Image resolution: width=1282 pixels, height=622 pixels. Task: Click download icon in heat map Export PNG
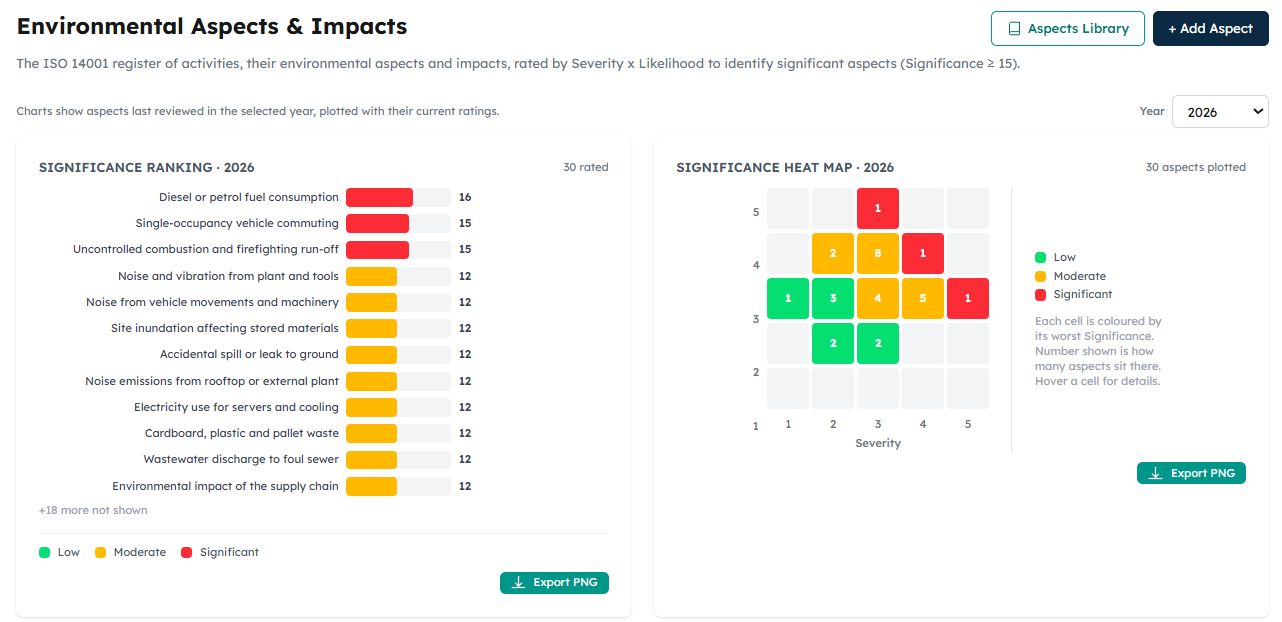pos(1155,473)
